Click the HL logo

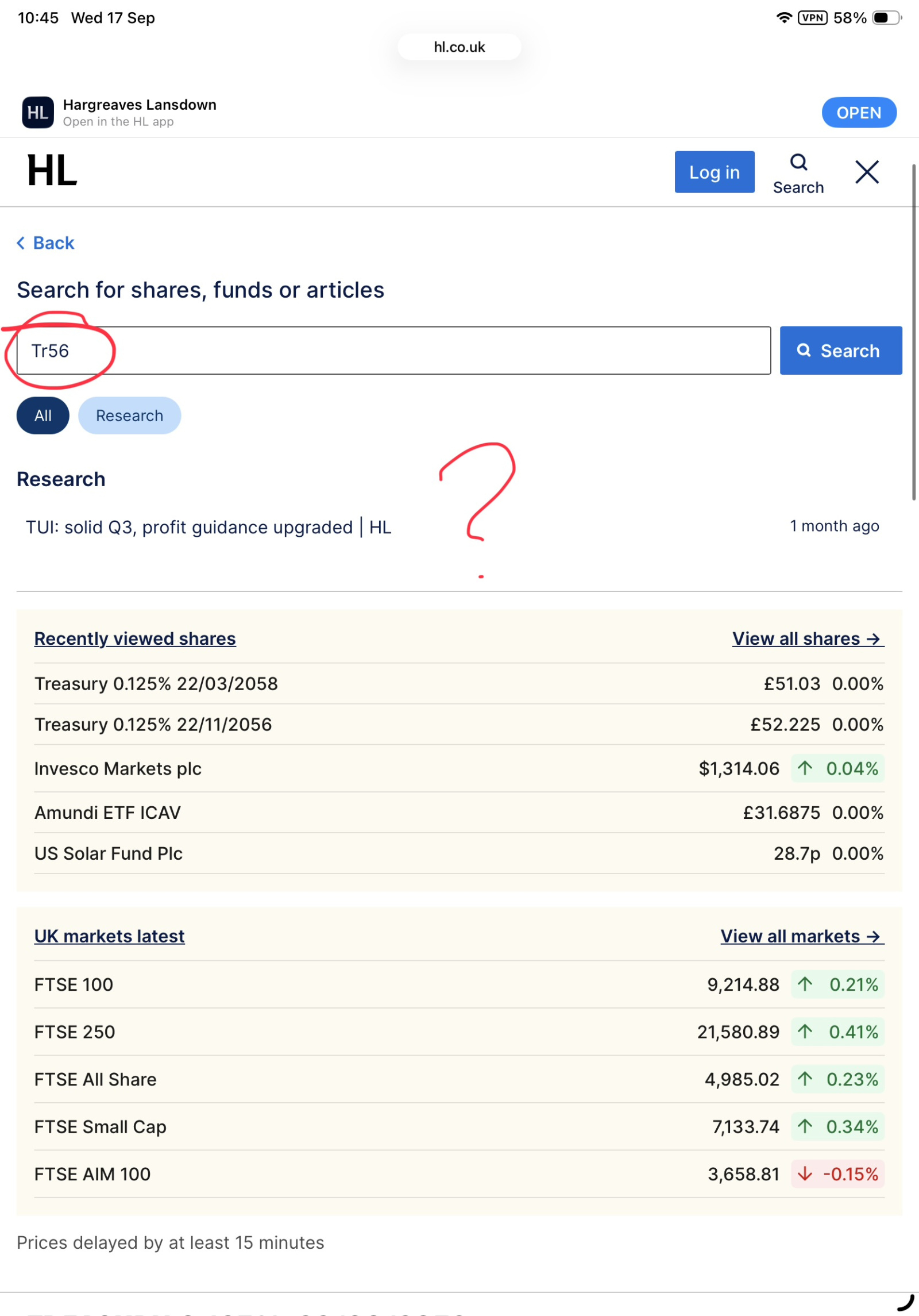pyautogui.click(x=52, y=171)
